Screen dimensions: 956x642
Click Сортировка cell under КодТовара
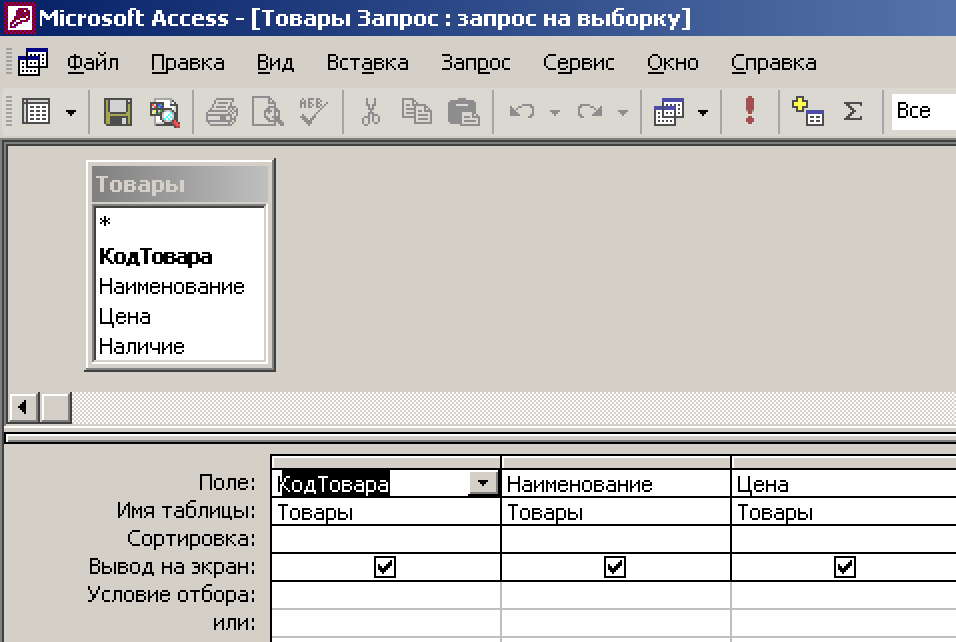[386, 540]
